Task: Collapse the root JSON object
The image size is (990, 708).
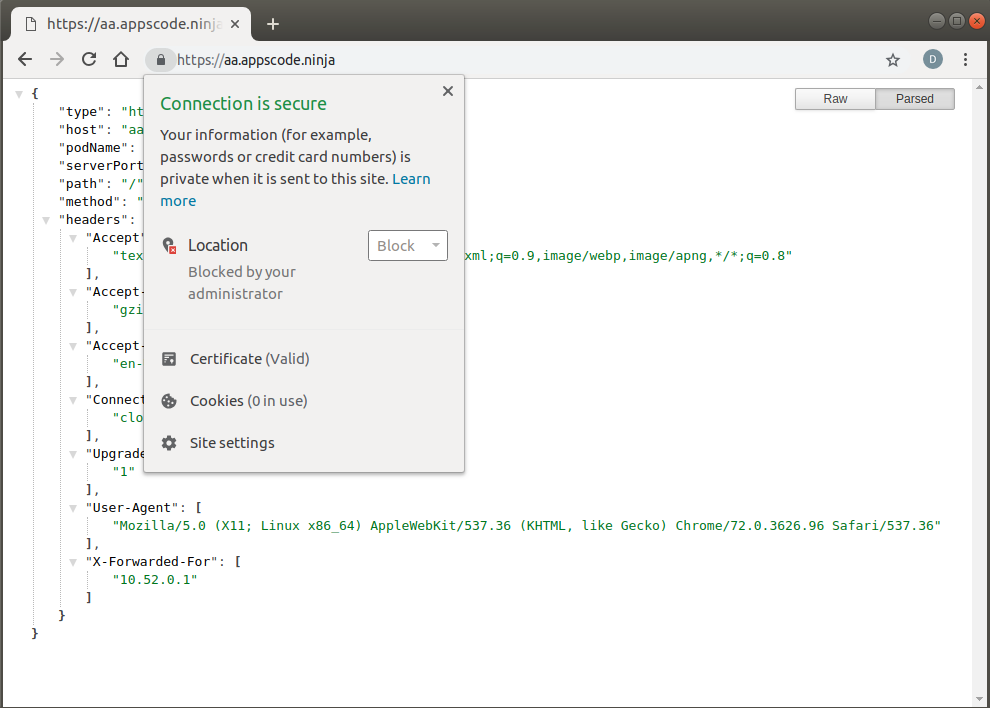Action: tap(19, 94)
